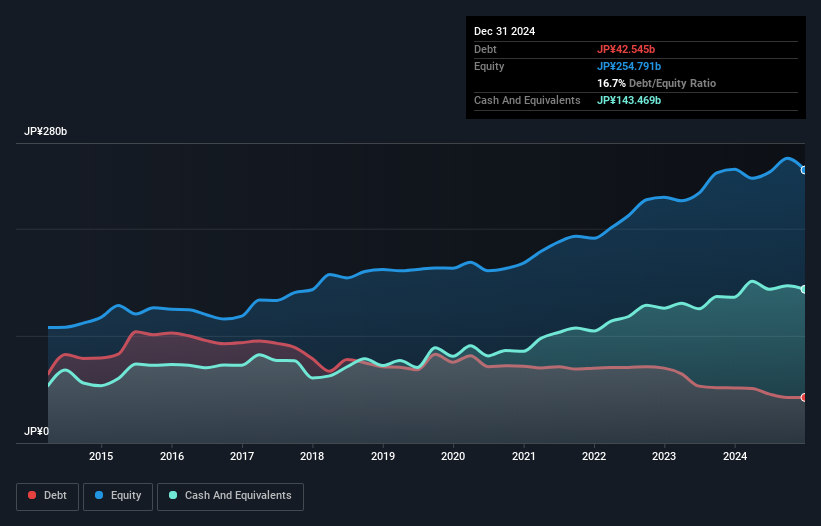Select the blue Equity endpoint marker
The height and width of the screenshot is (526, 821).
click(x=804, y=170)
